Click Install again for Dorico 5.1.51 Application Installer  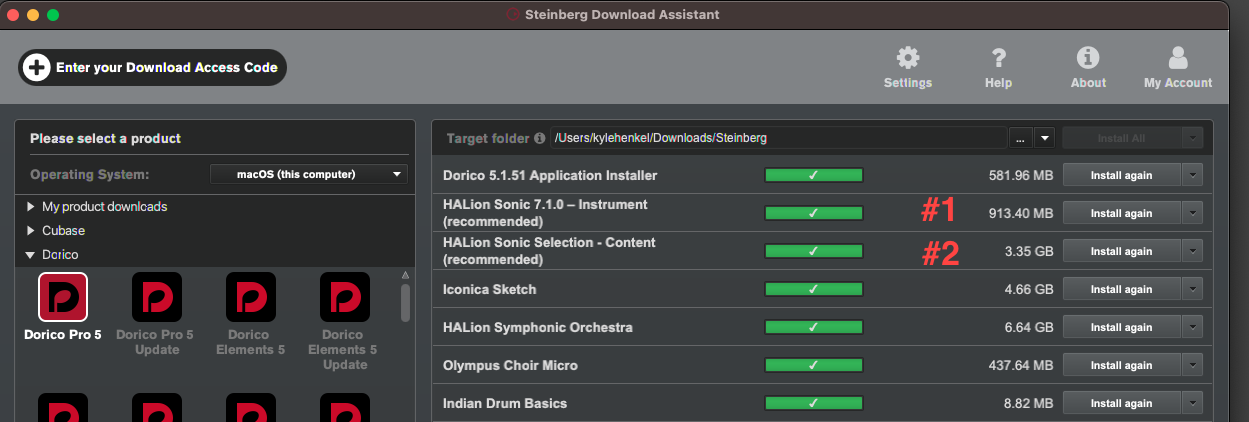pyautogui.click(x=1121, y=175)
